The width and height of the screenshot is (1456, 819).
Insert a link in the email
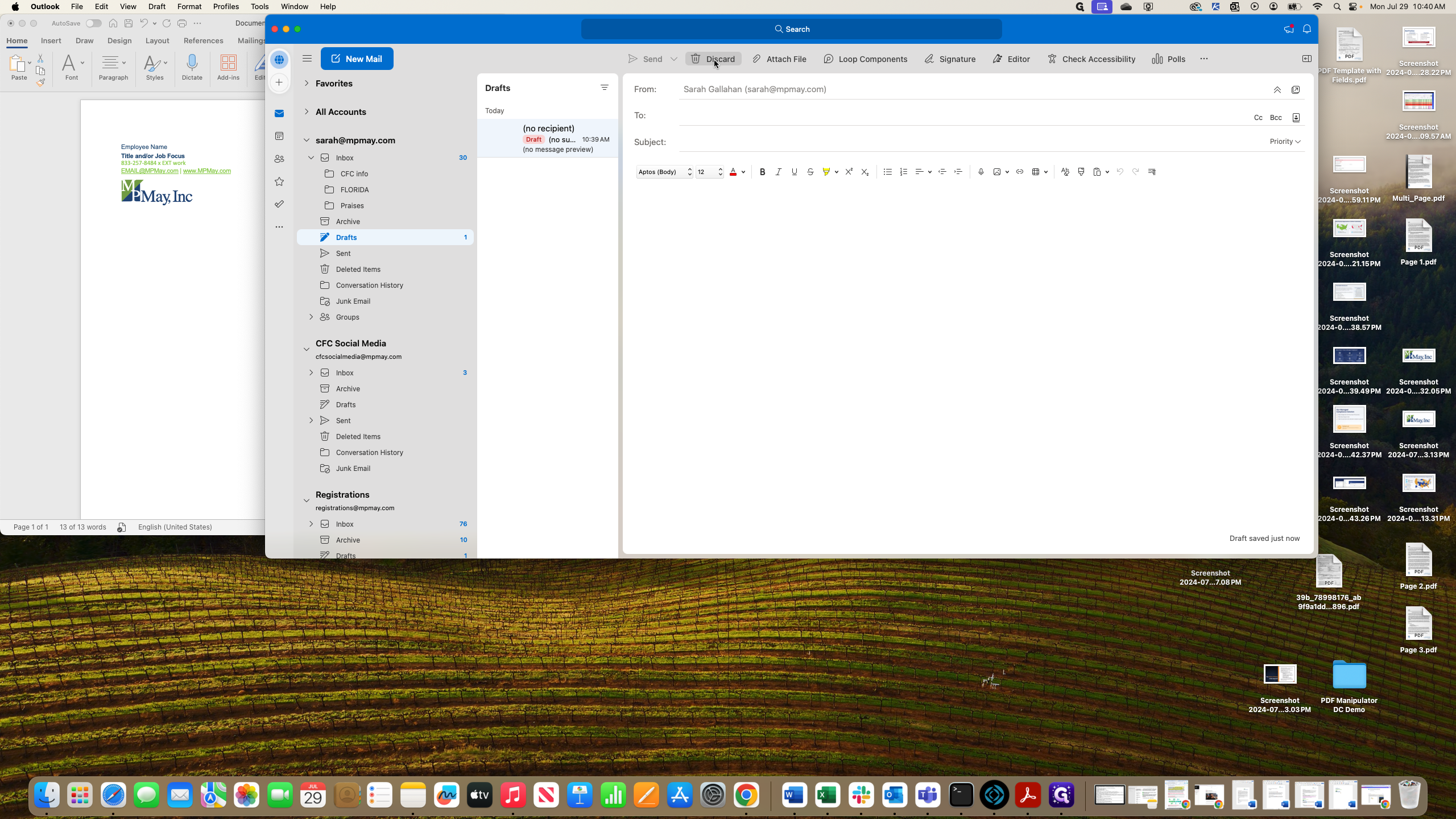[x=1019, y=172]
